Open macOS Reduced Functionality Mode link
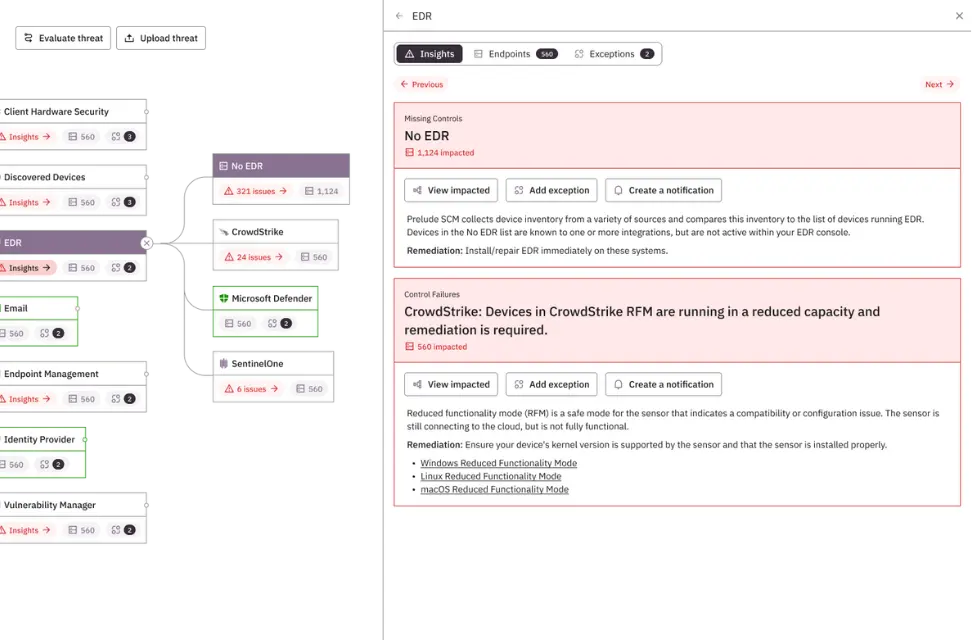 [495, 489]
